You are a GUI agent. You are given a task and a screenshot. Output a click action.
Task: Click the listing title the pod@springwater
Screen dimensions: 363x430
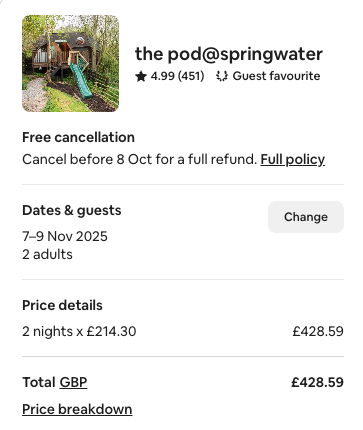pos(229,54)
